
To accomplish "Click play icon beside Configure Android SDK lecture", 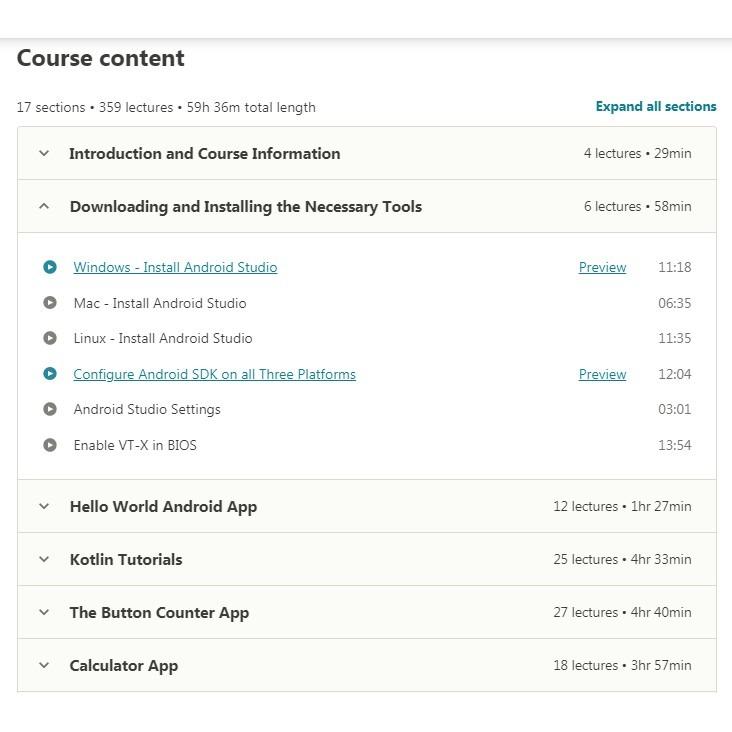I will pyautogui.click(x=50, y=374).
